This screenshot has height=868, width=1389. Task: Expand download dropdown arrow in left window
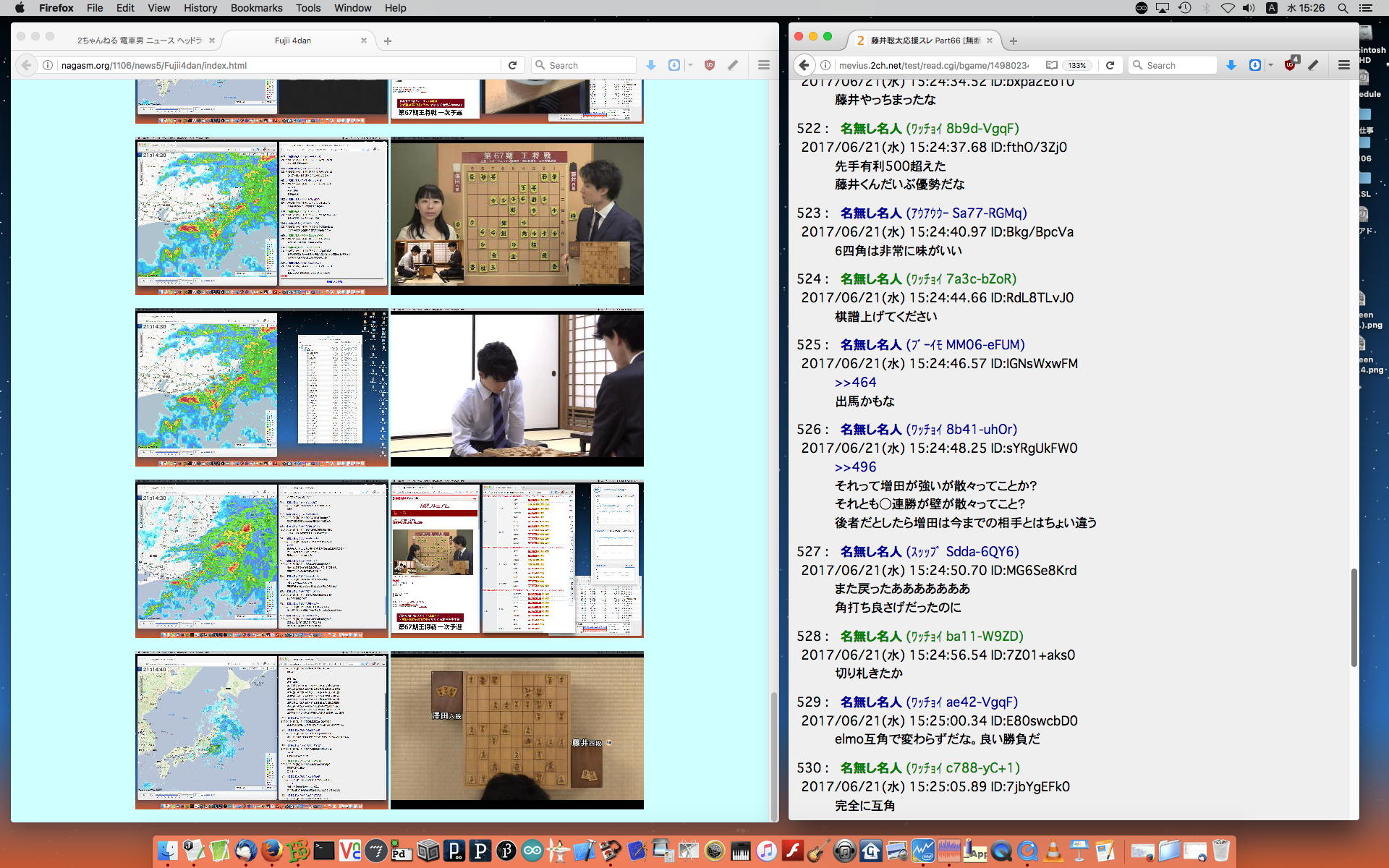tap(691, 65)
